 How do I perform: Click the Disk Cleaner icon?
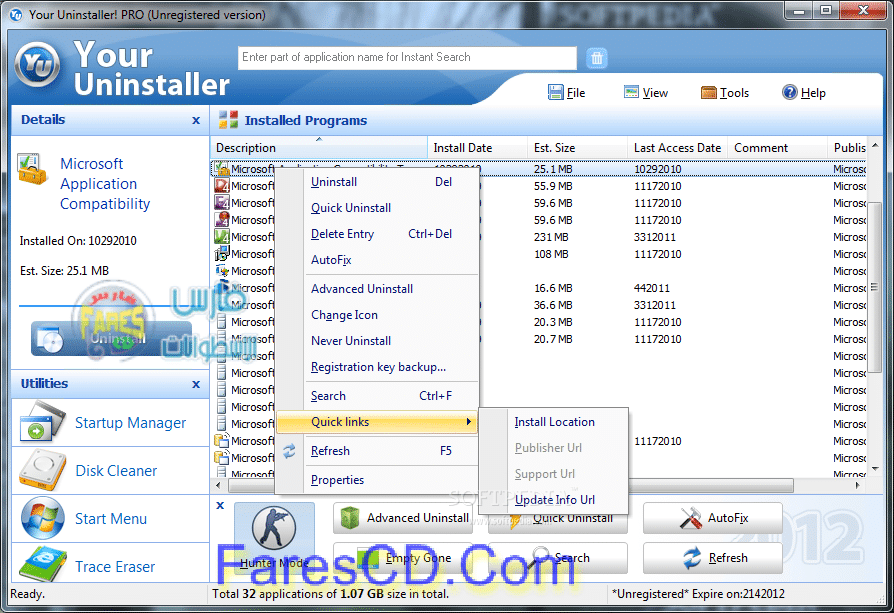point(42,470)
